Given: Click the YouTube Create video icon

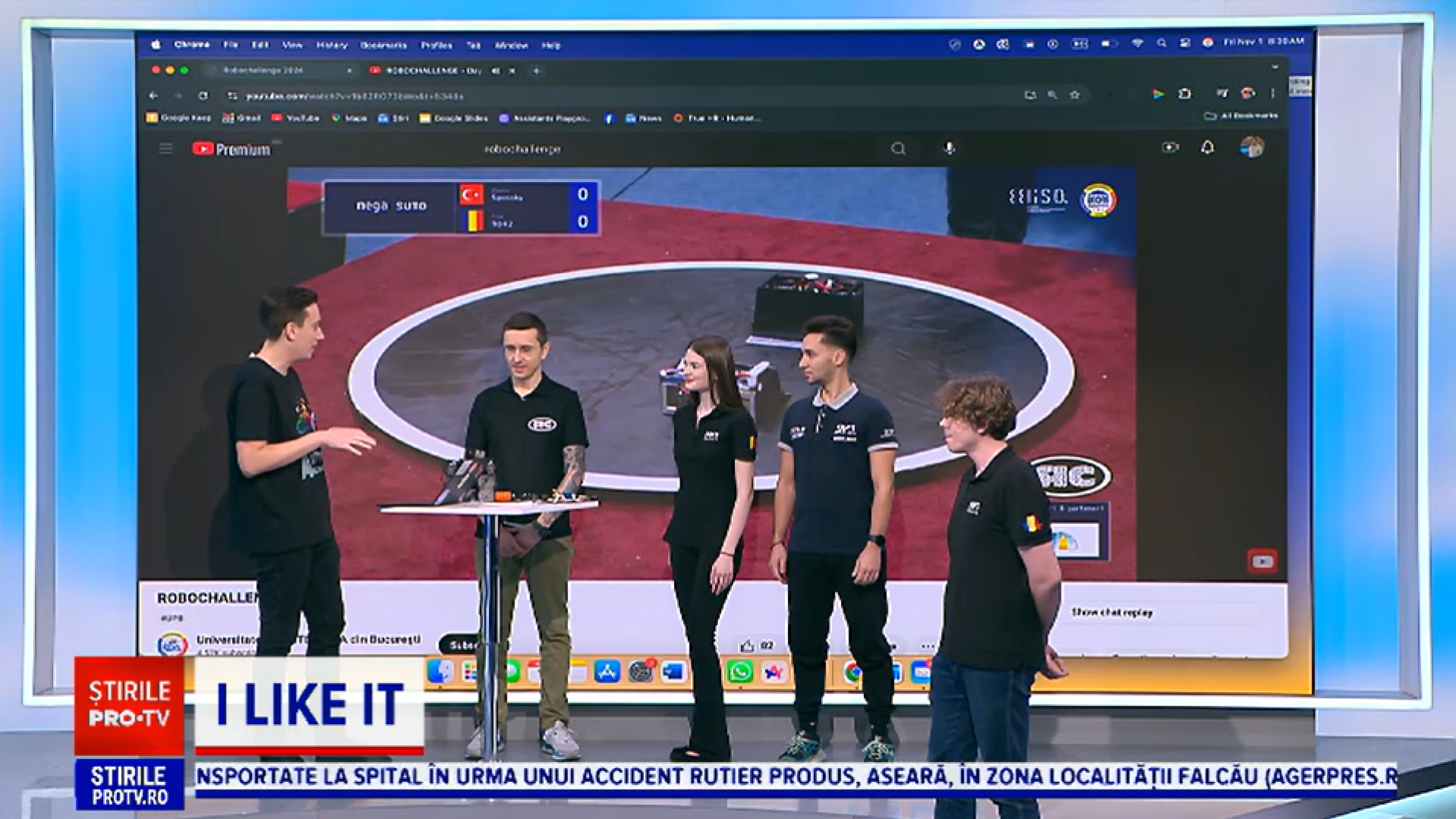Looking at the screenshot, I should pyautogui.click(x=1170, y=148).
